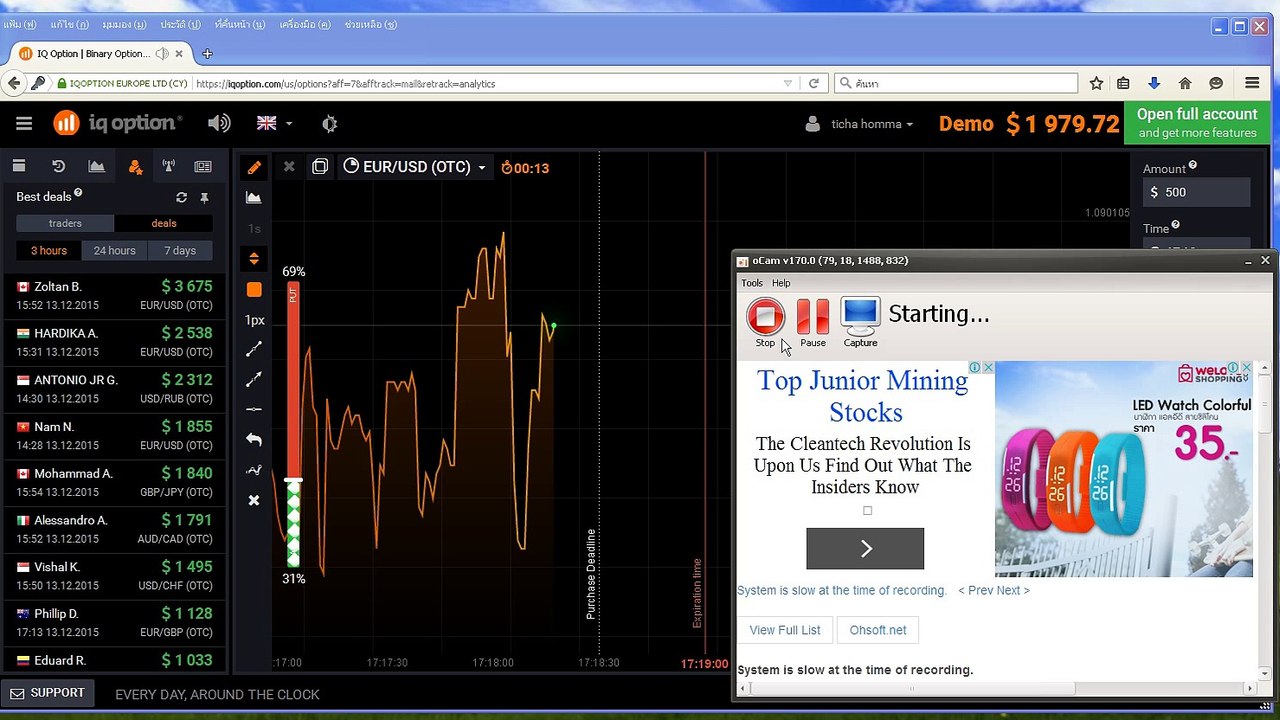Click the View Full List button in oCam

click(x=785, y=630)
